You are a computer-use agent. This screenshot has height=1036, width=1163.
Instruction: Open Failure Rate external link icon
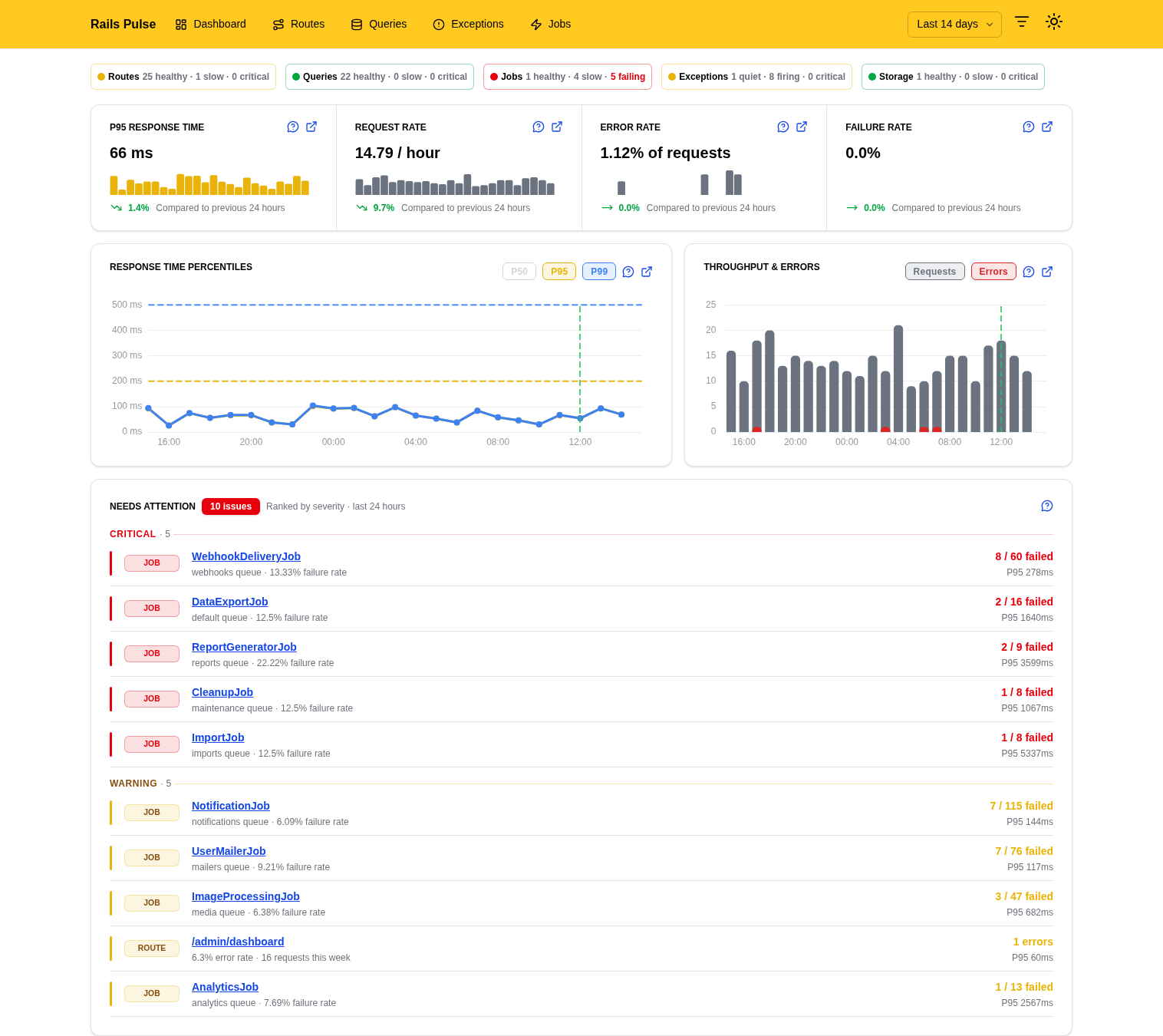(x=1047, y=127)
